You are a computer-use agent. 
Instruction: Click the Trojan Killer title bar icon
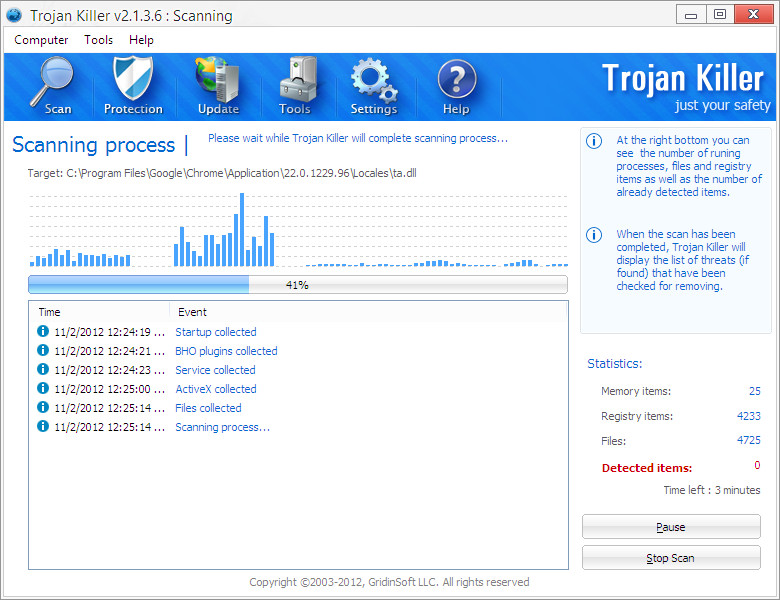[14, 15]
